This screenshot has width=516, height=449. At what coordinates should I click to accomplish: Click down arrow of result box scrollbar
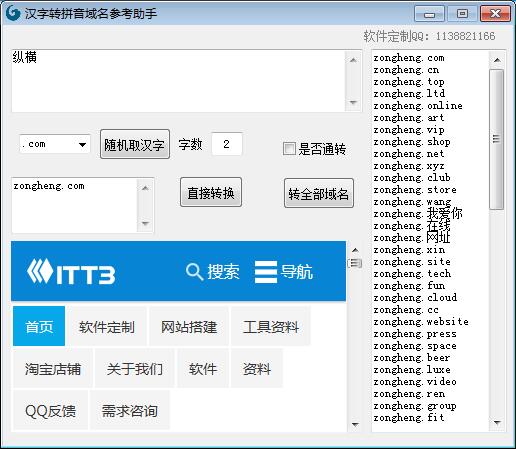[x=145, y=223]
